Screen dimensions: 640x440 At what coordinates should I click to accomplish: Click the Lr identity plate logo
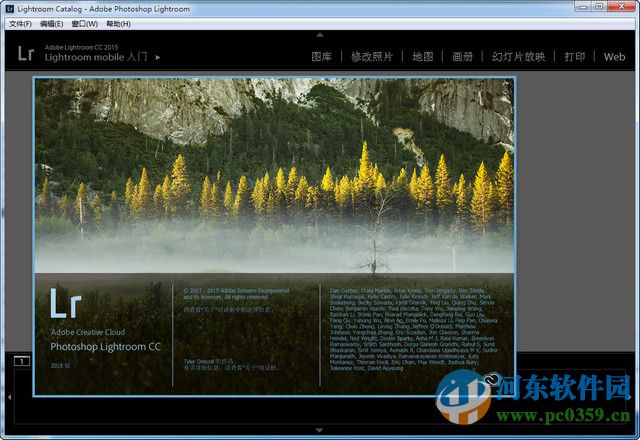pos(25,53)
